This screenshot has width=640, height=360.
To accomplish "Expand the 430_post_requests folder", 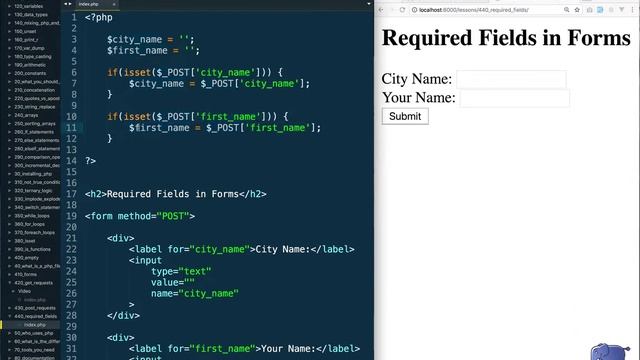I will click(x=9, y=308).
